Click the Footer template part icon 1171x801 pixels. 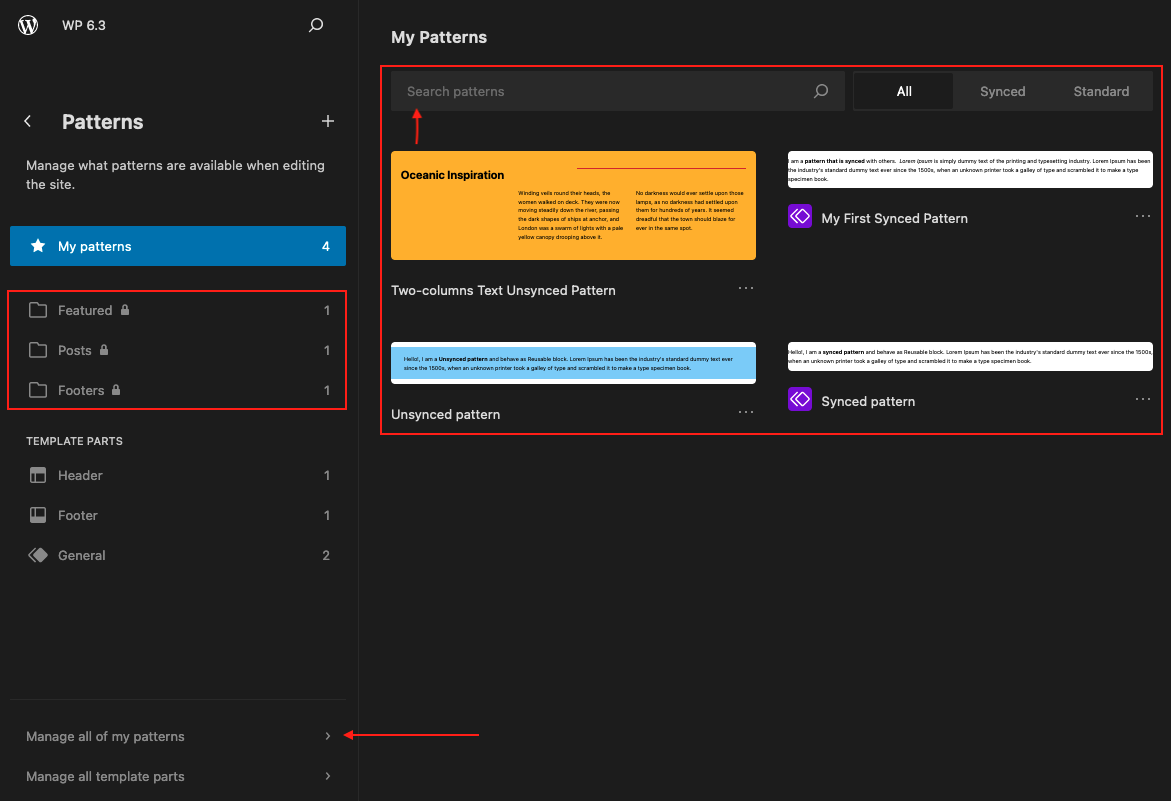coord(38,515)
